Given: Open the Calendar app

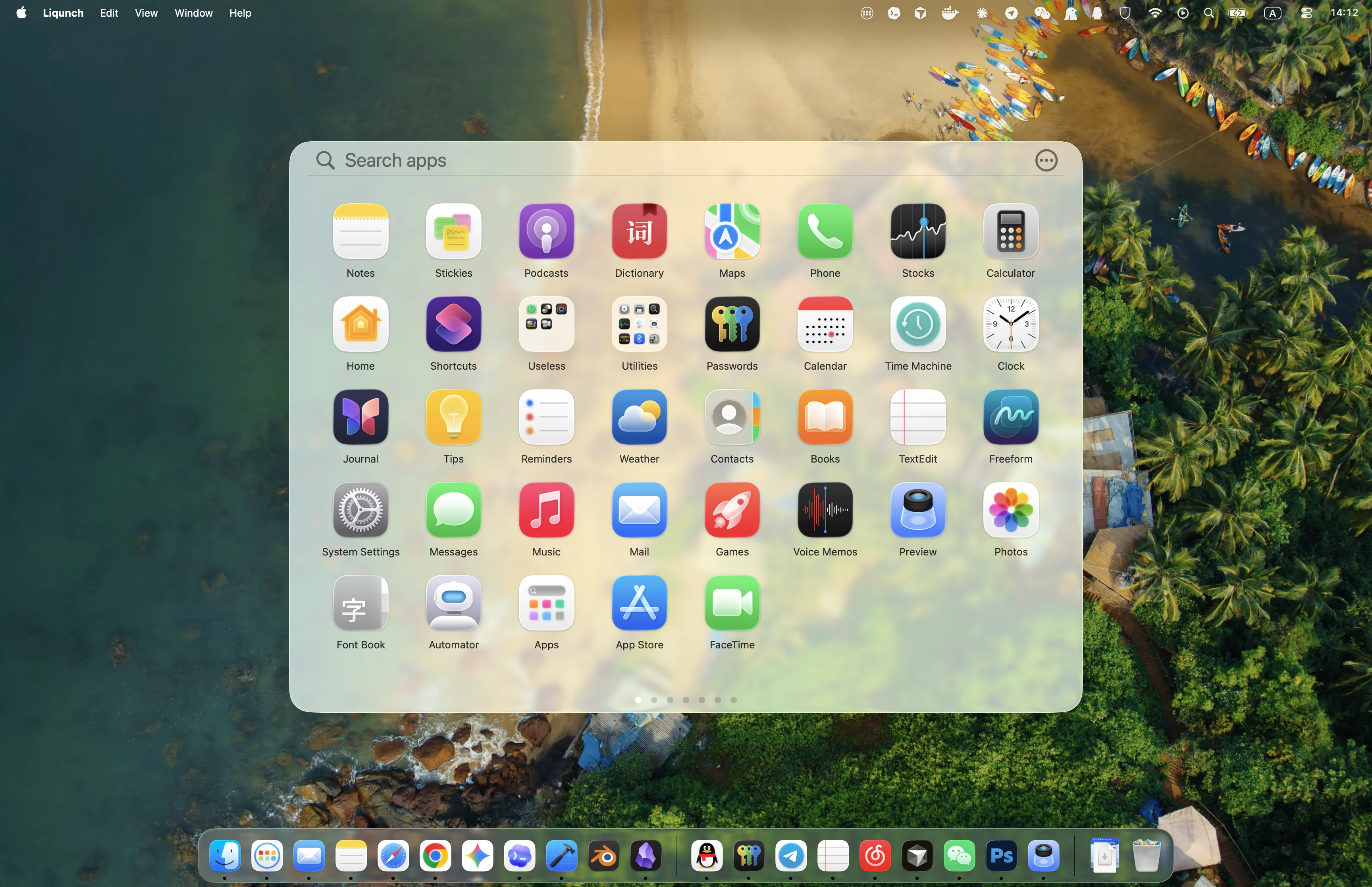Looking at the screenshot, I should (x=825, y=324).
